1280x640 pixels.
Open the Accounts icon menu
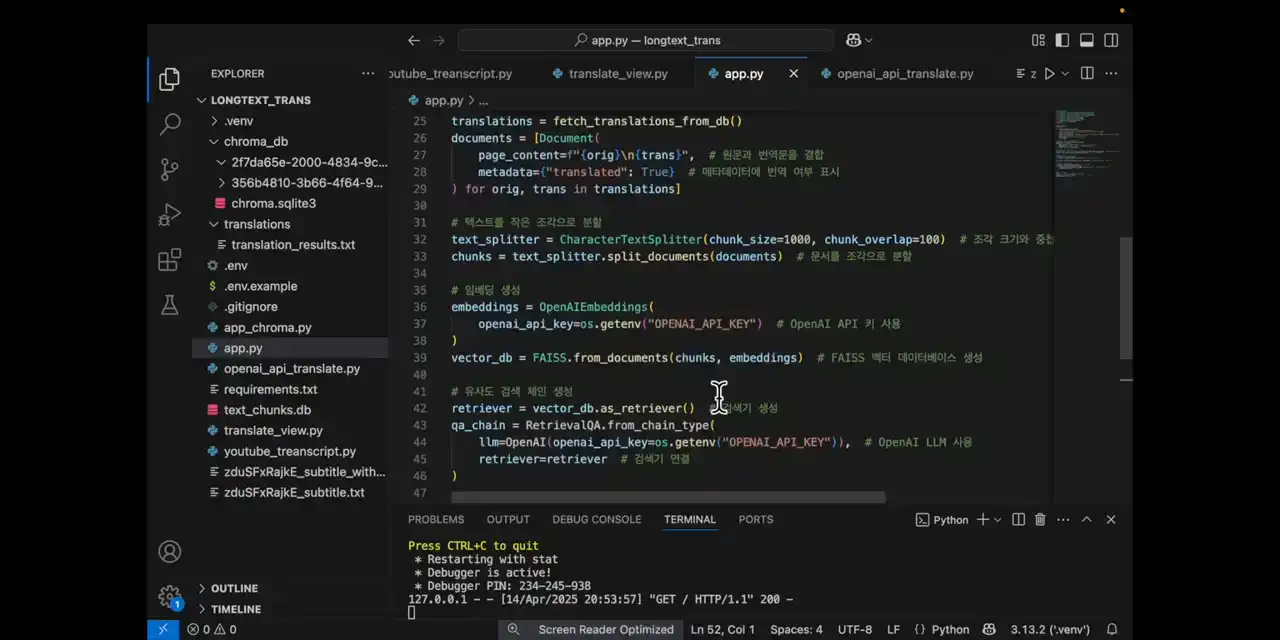170,551
